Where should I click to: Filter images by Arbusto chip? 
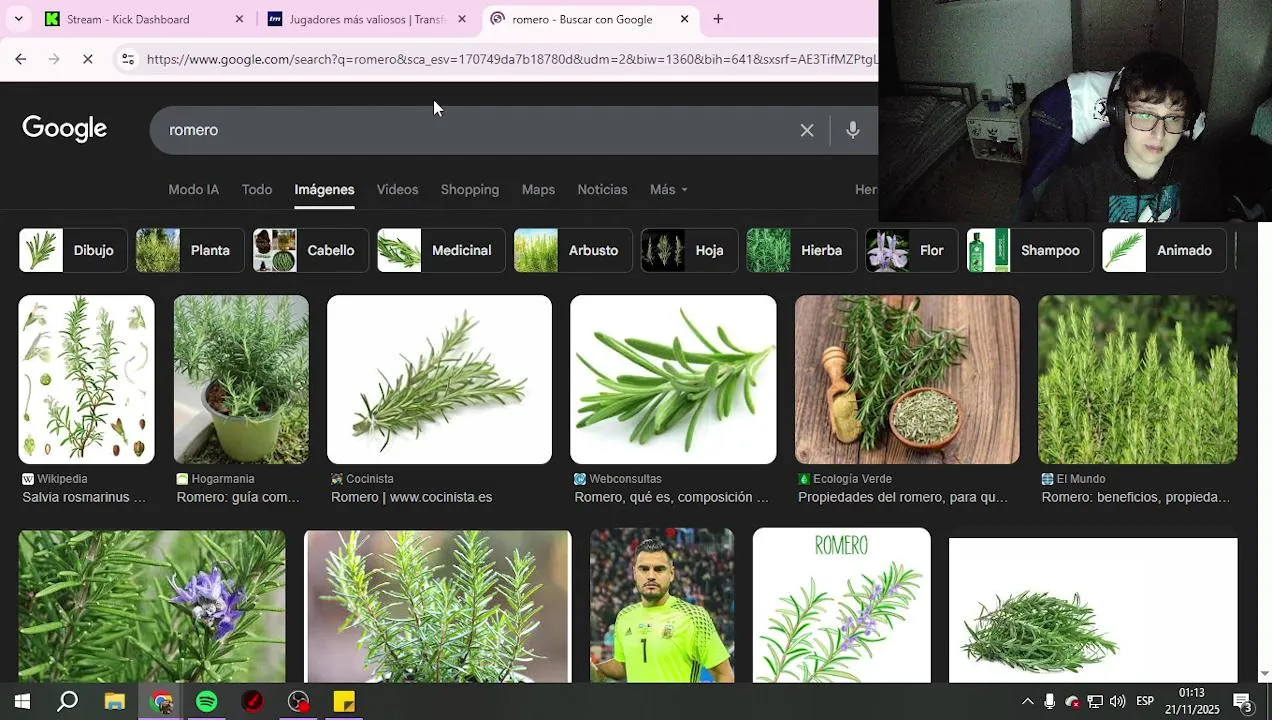573,250
